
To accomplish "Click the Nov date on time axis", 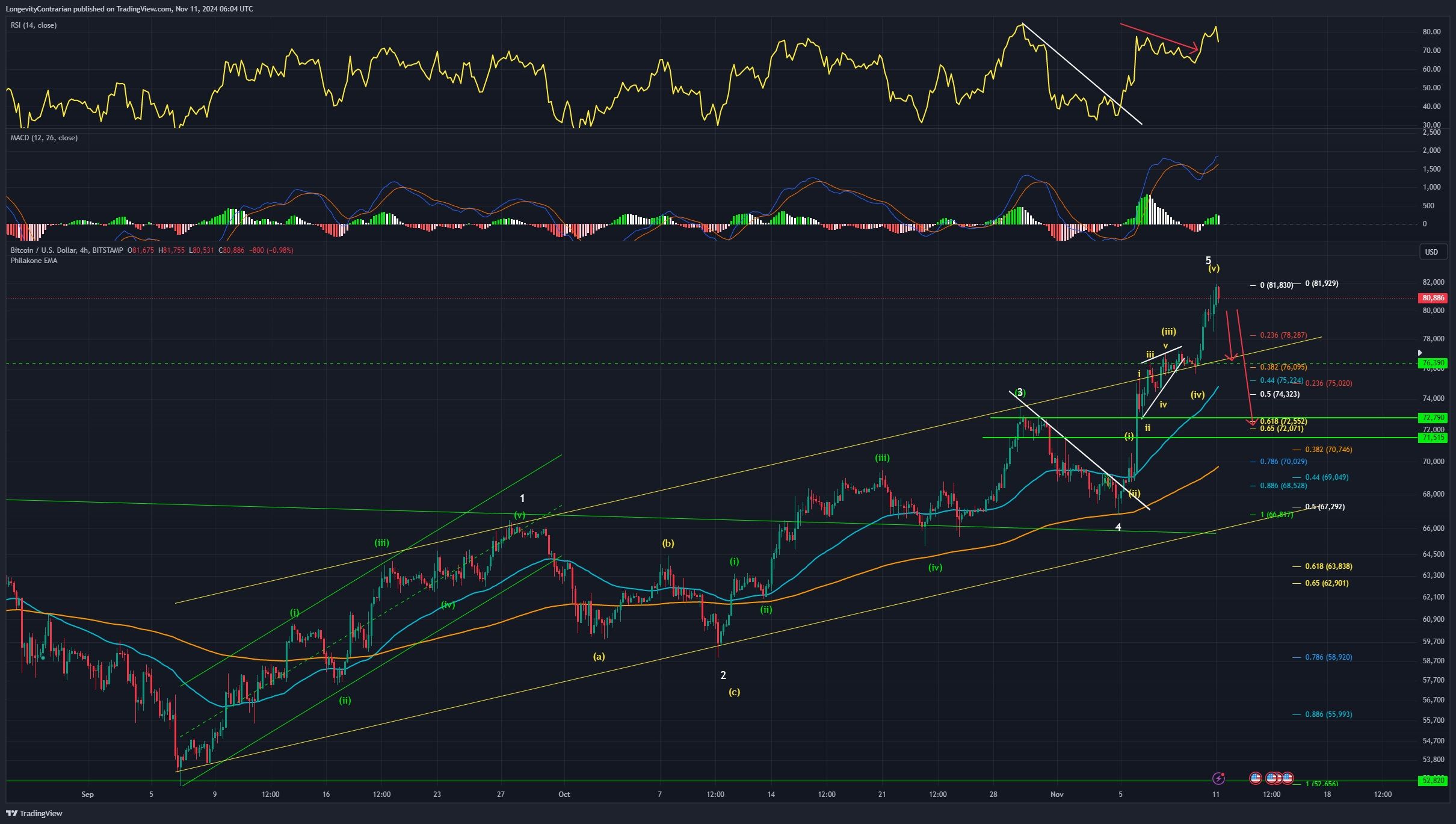I will pos(1057,795).
